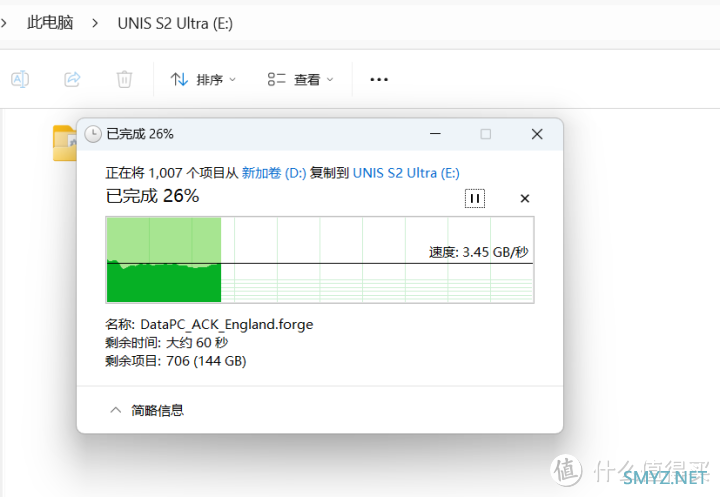720x497 pixels.
Task: Click the text 速度: 3.45 GB/秒
Action: pos(479,252)
